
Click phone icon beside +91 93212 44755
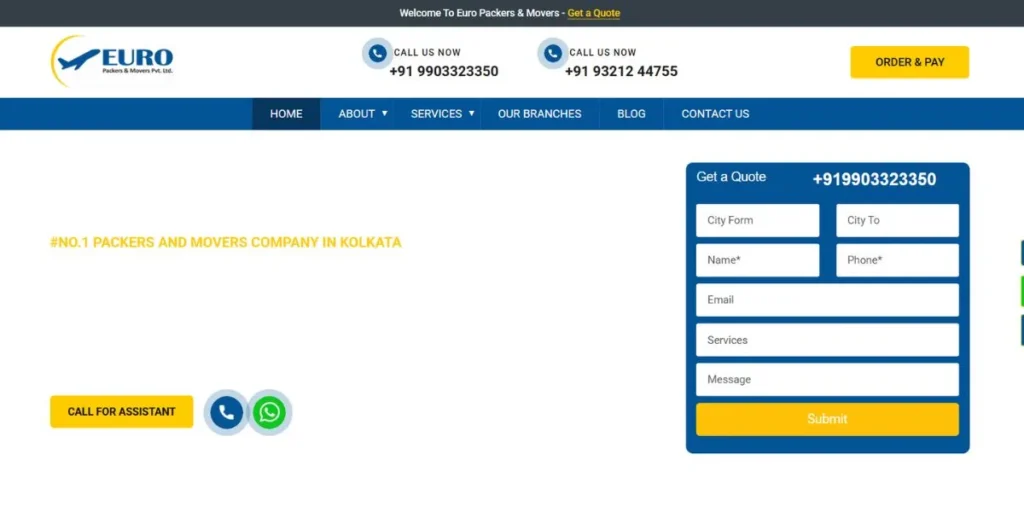coord(553,53)
